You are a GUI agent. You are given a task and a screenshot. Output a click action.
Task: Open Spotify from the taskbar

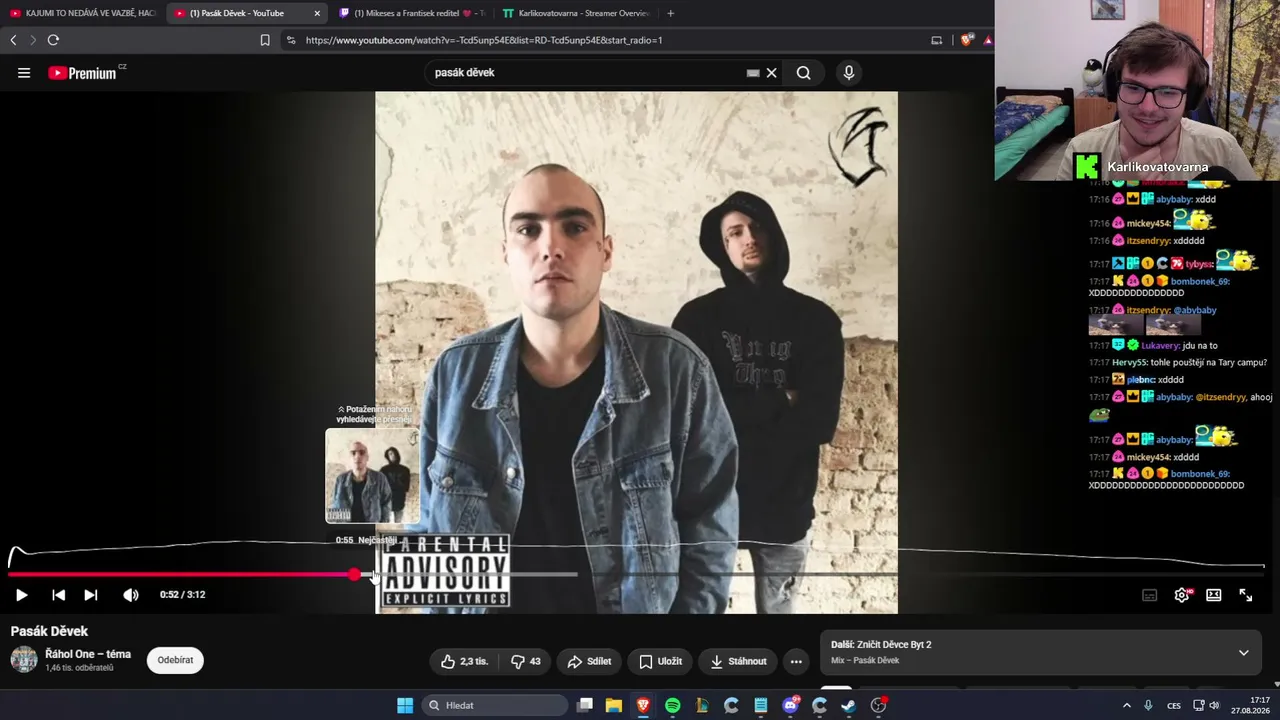pyautogui.click(x=673, y=706)
